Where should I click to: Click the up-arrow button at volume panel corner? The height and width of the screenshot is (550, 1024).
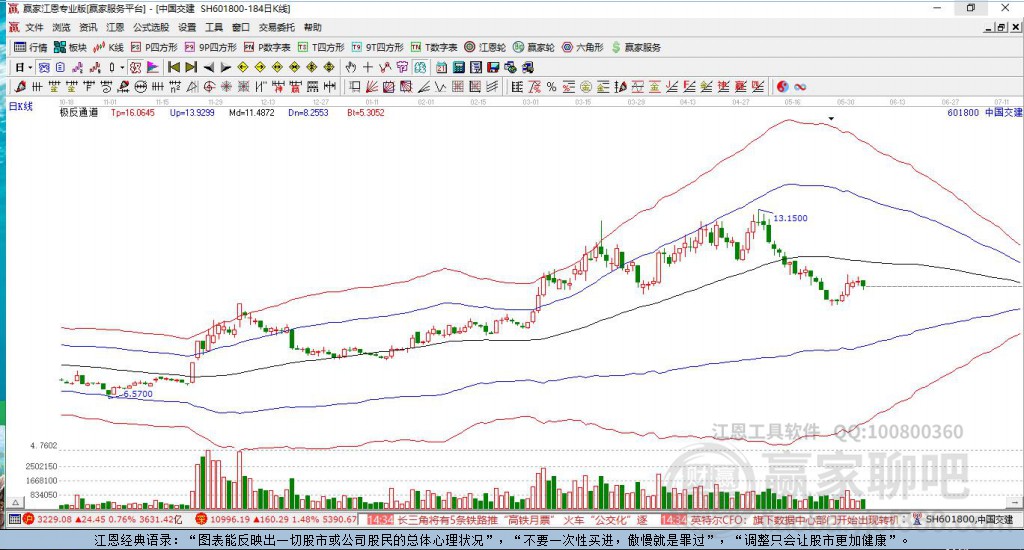[x=16, y=502]
